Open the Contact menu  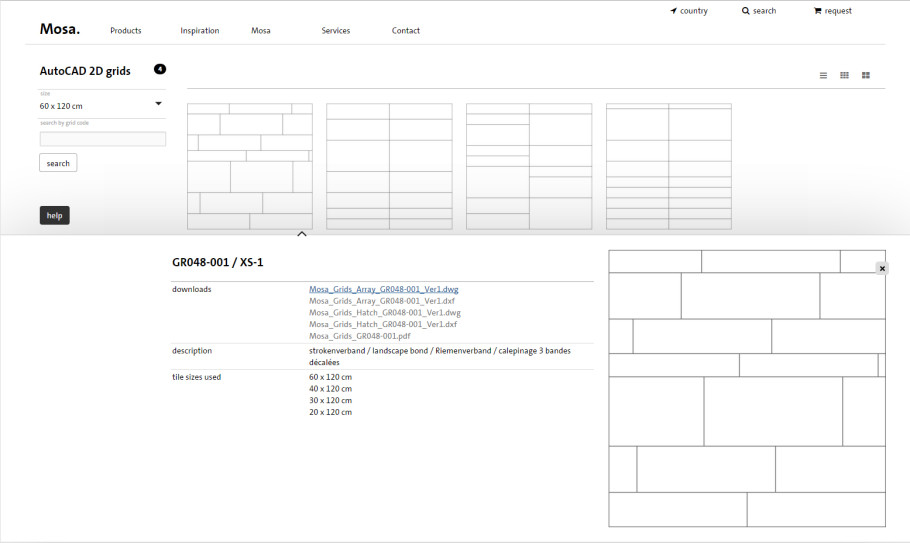(x=406, y=31)
